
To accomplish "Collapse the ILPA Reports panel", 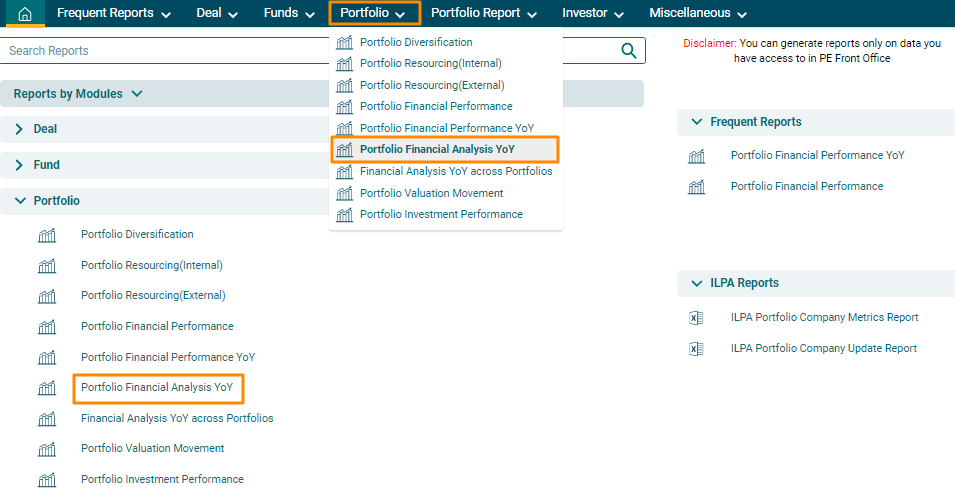I will tap(696, 283).
